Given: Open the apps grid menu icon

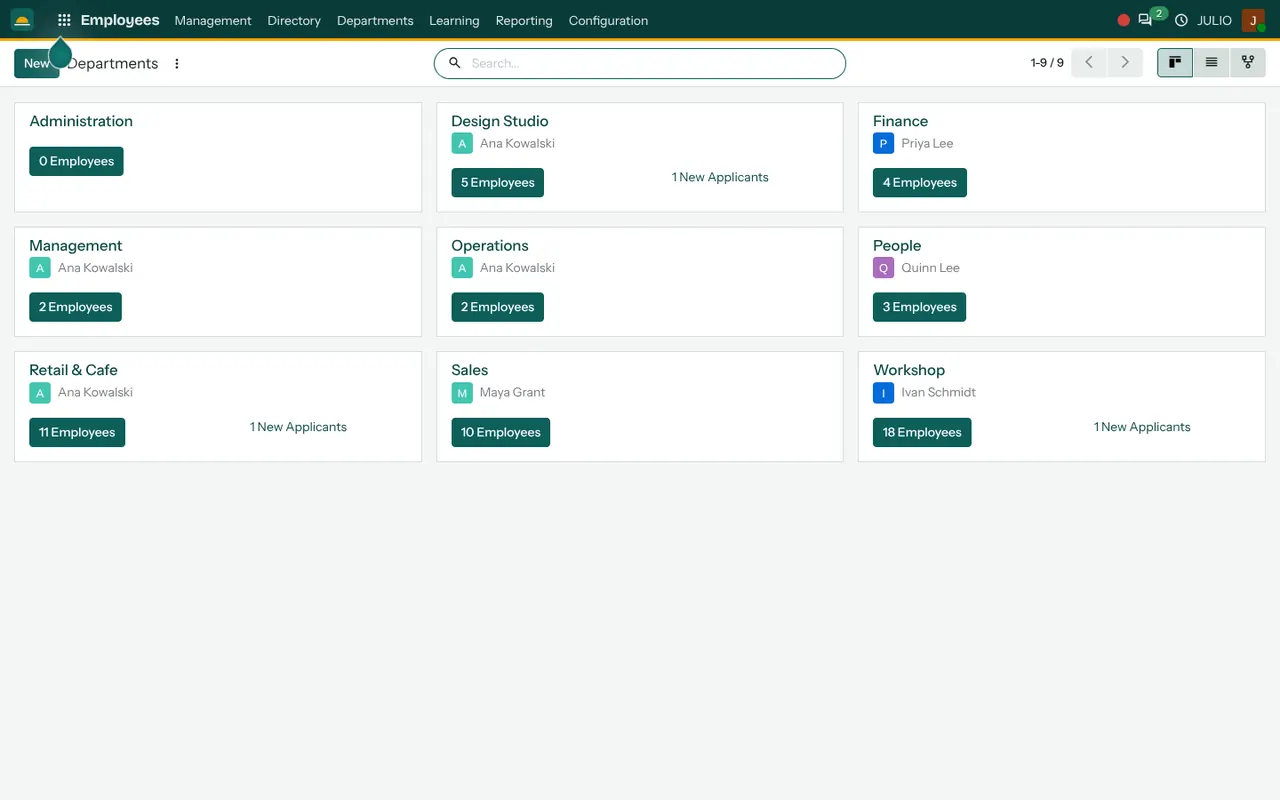Looking at the screenshot, I should (64, 20).
